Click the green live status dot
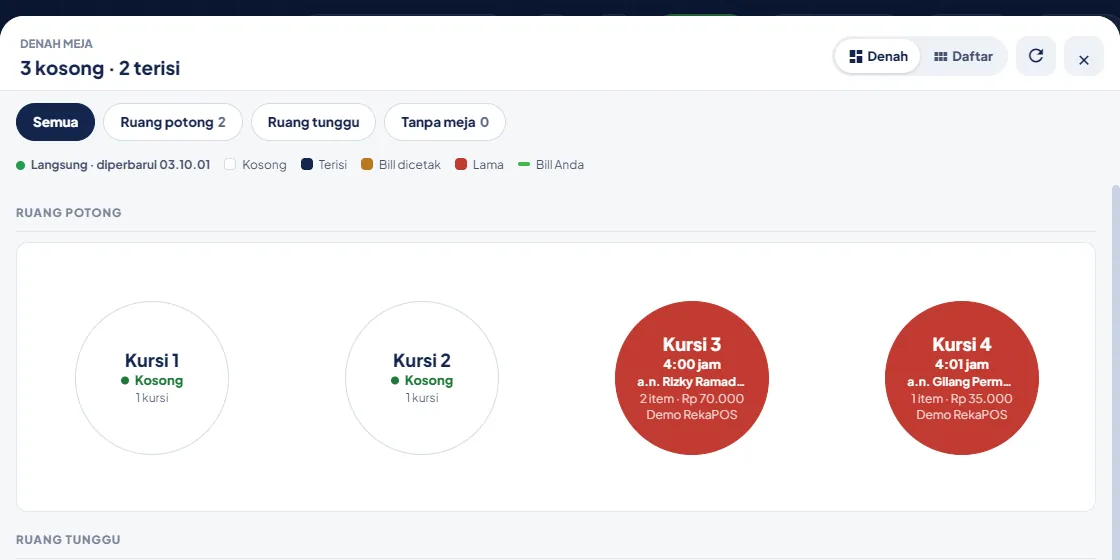1120x560 pixels. pos(21,165)
